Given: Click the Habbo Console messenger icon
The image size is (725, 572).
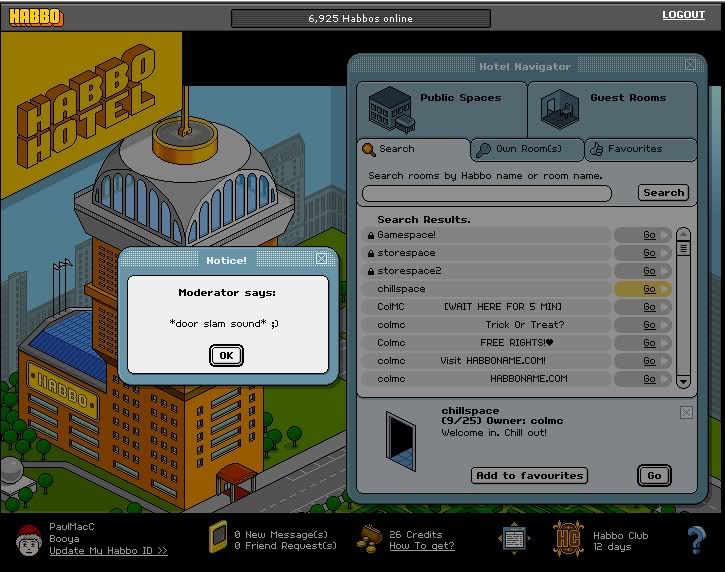Looking at the screenshot, I should point(218,537).
